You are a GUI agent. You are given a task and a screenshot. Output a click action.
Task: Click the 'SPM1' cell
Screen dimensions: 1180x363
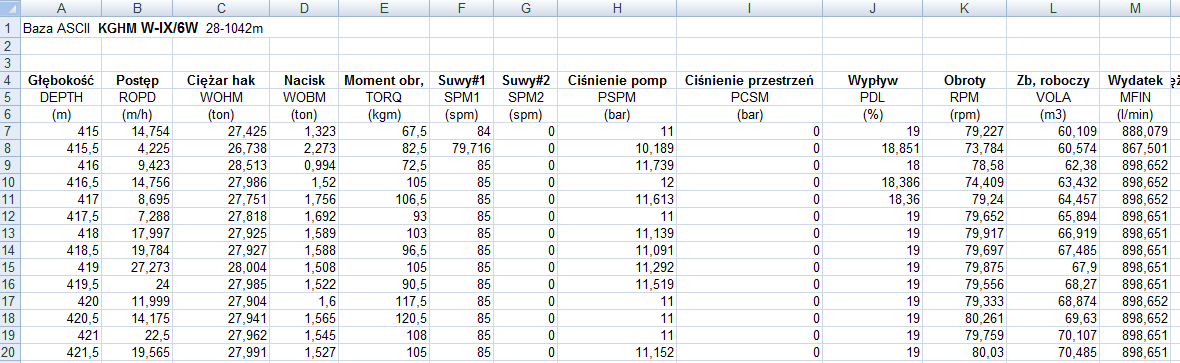(x=461, y=97)
